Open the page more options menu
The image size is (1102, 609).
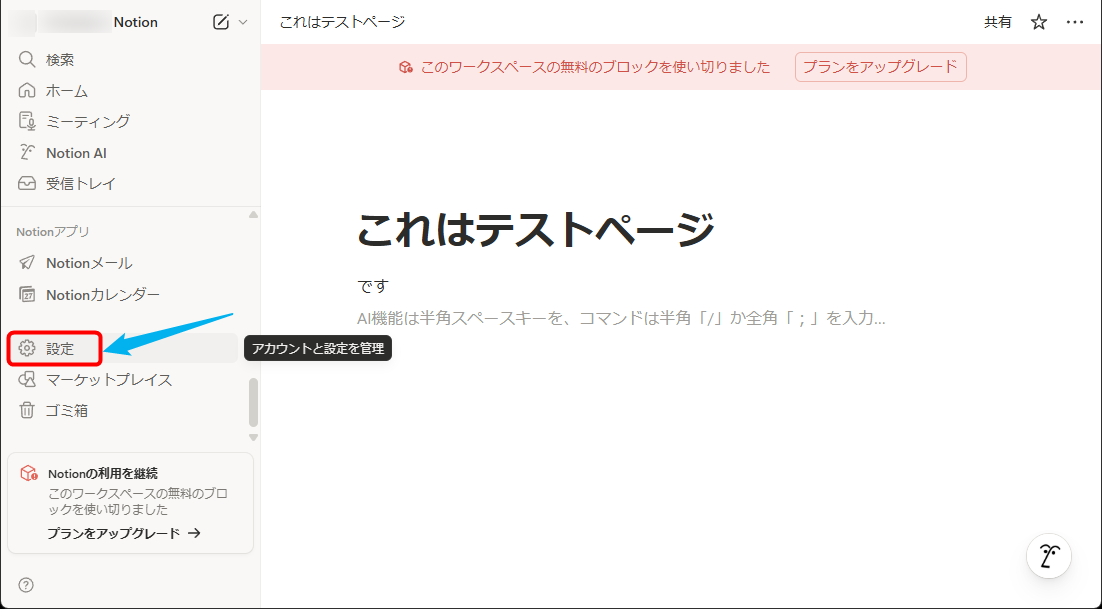[1075, 22]
